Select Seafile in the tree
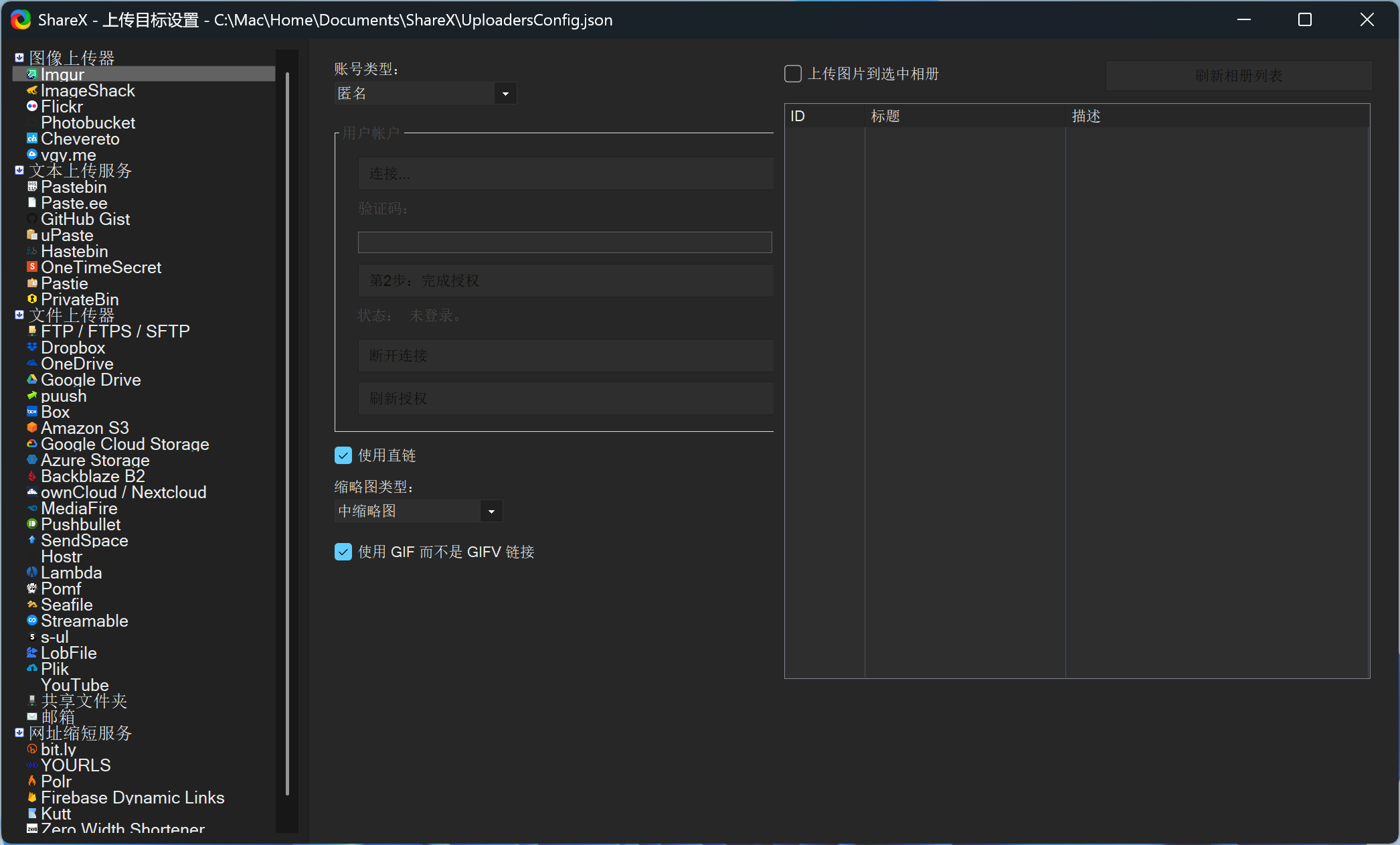 click(66, 605)
